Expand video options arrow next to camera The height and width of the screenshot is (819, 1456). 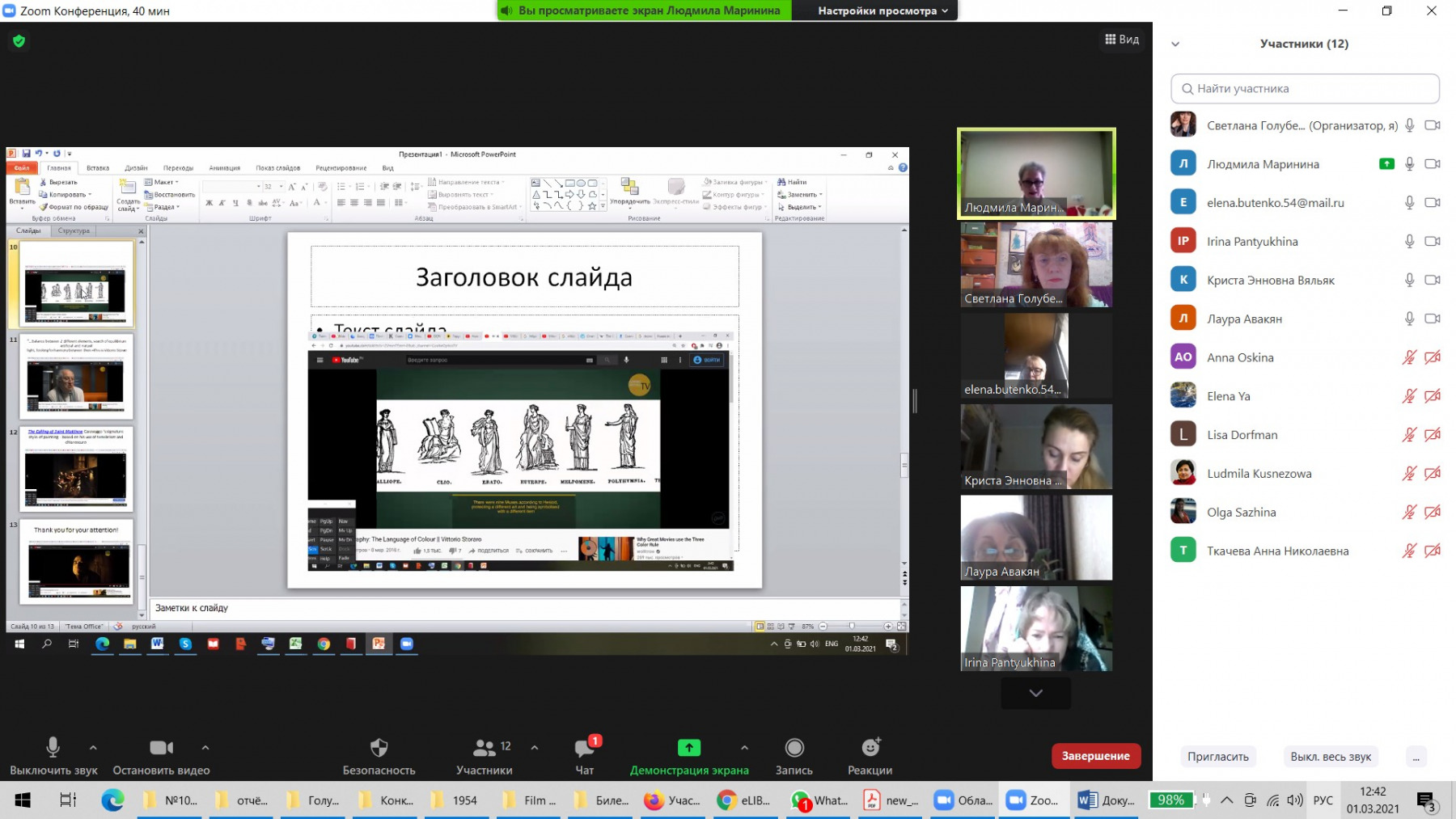click(205, 748)
